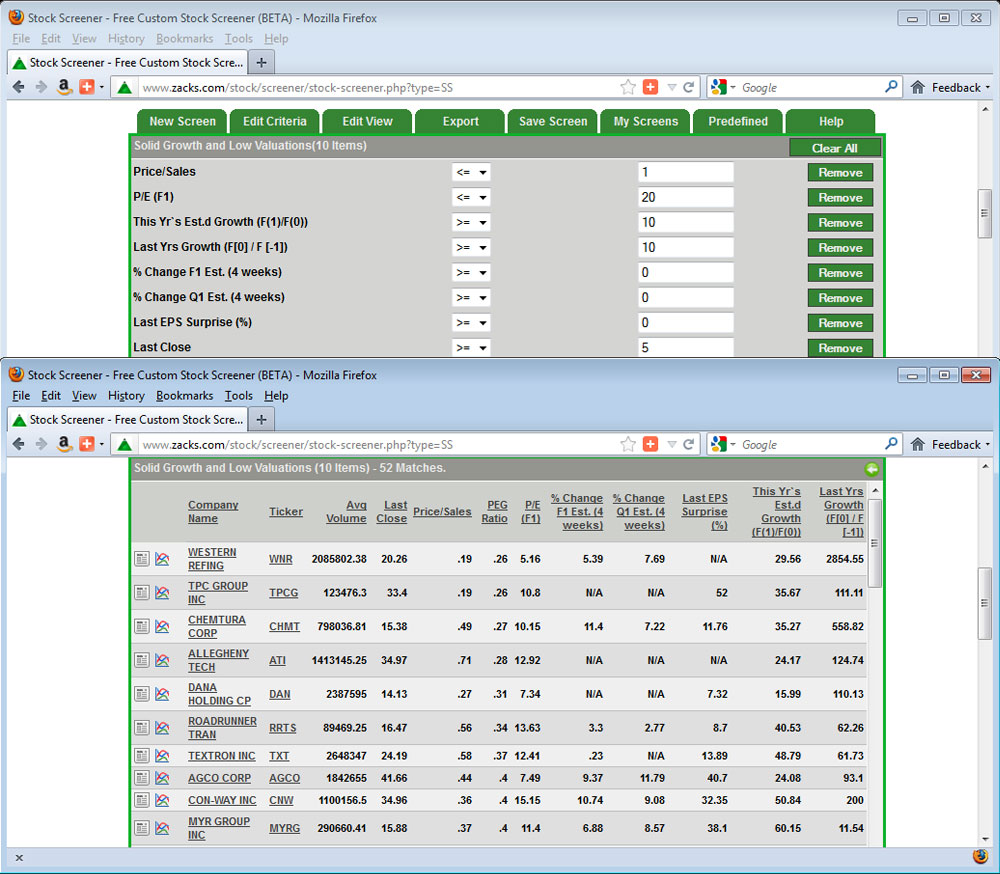The width and height of the screenshot is (1000, 874).
Task: Open the chart icon for TPC Group Inc
Action: [162, 593]
